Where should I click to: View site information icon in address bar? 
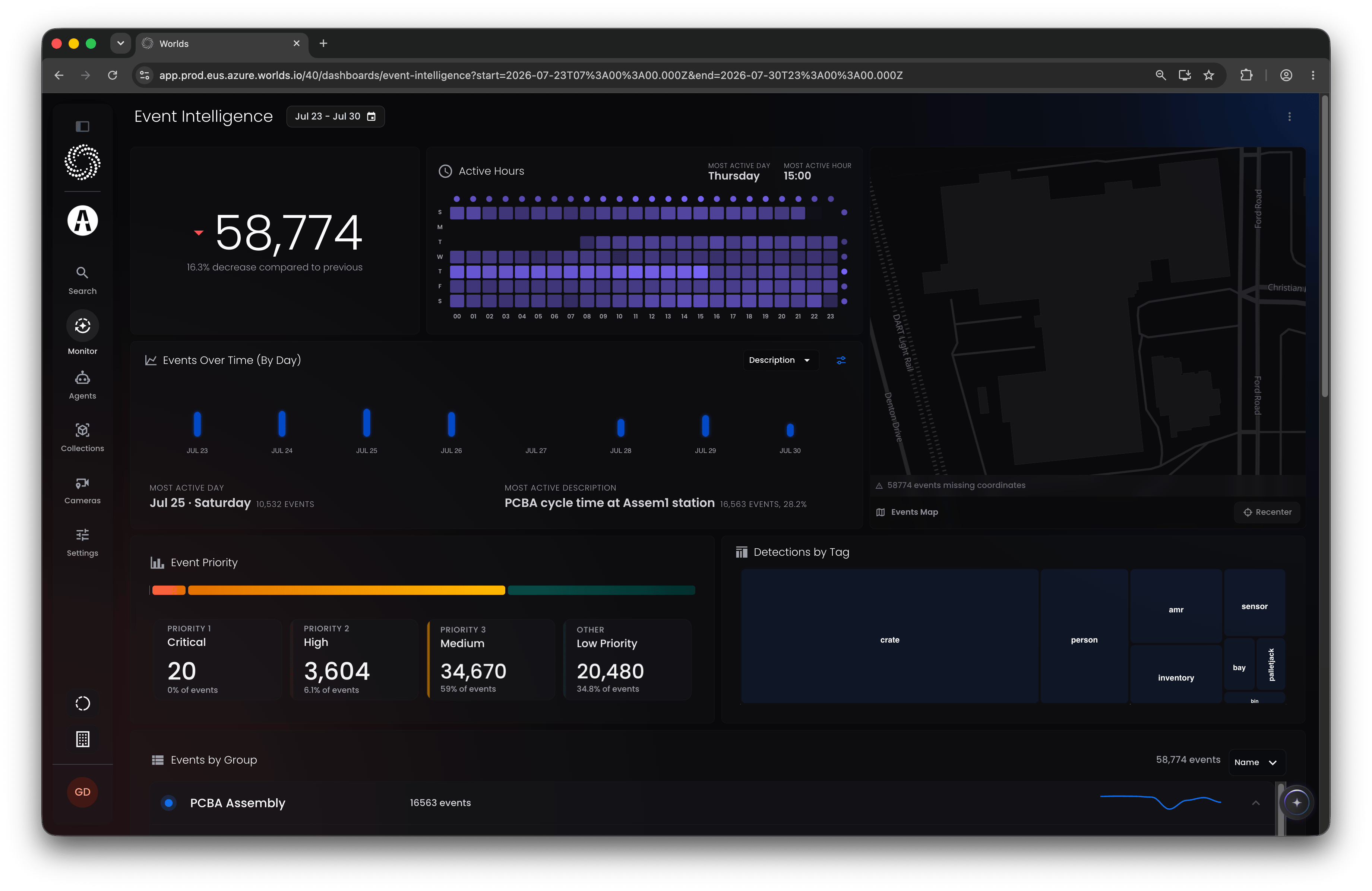click(145, 76)
